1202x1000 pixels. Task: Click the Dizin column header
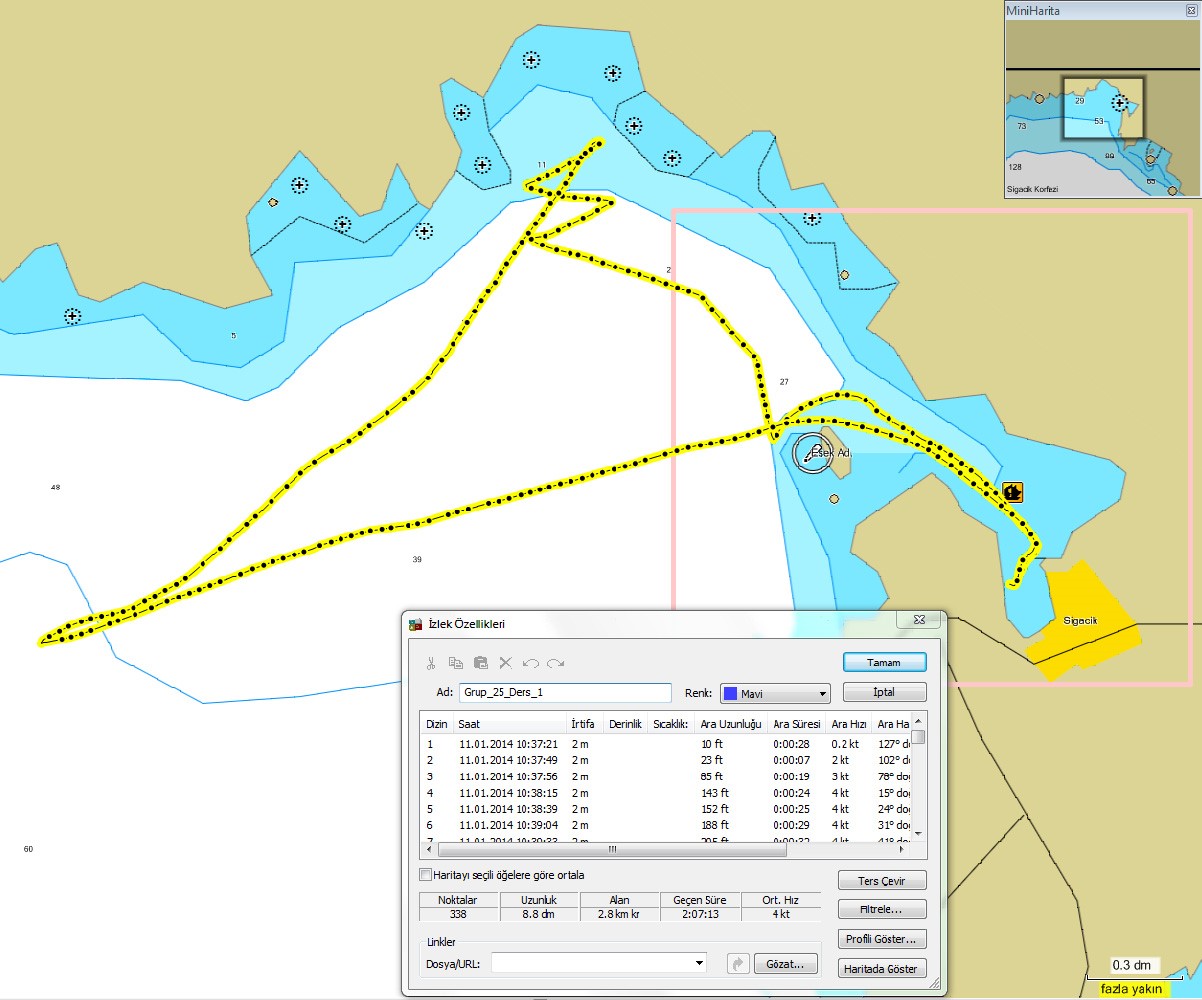click(x=437, y=724)
